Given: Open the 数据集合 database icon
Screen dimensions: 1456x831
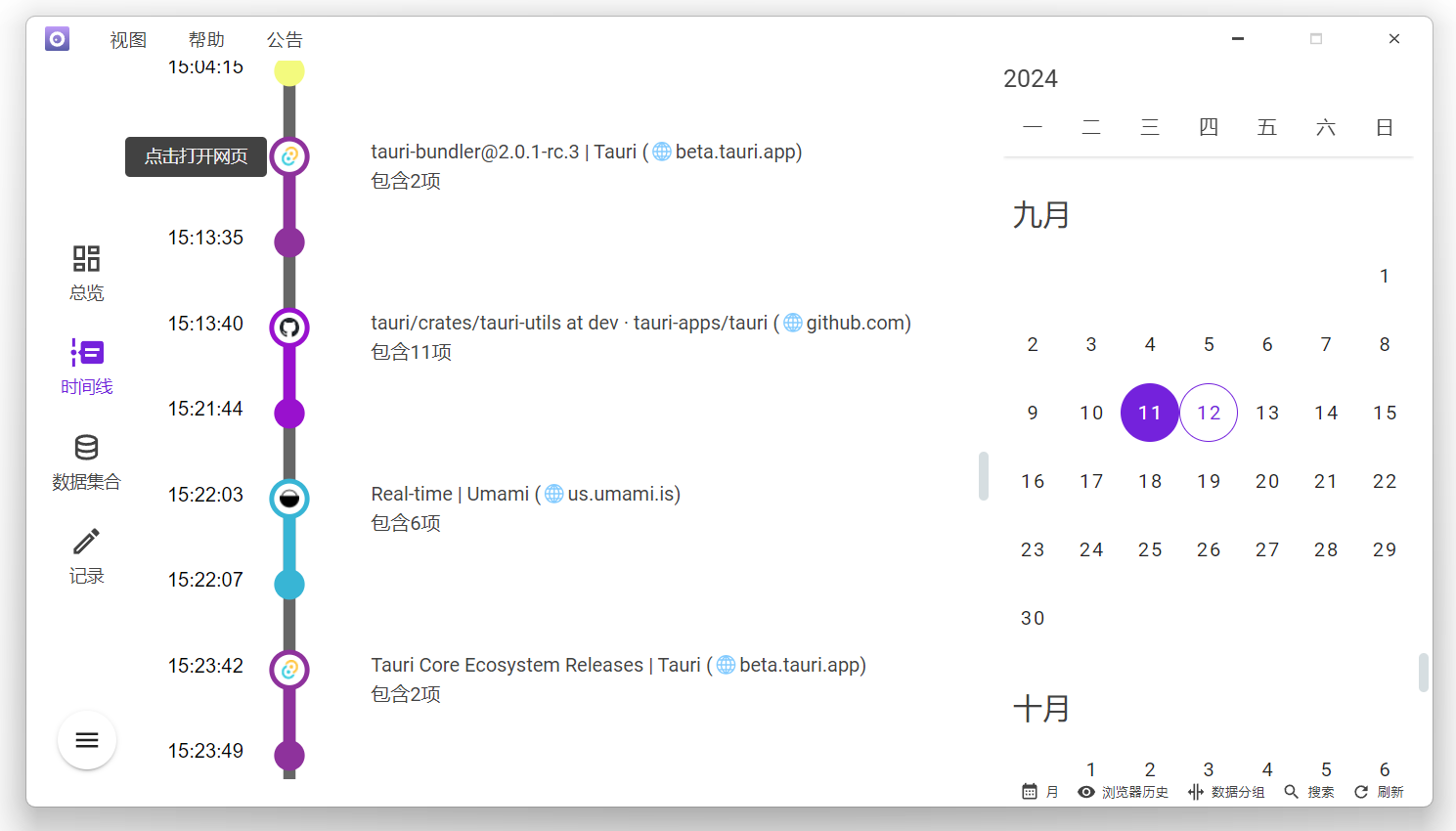Looking at the screenshot, I should click(x=86, y=448).
